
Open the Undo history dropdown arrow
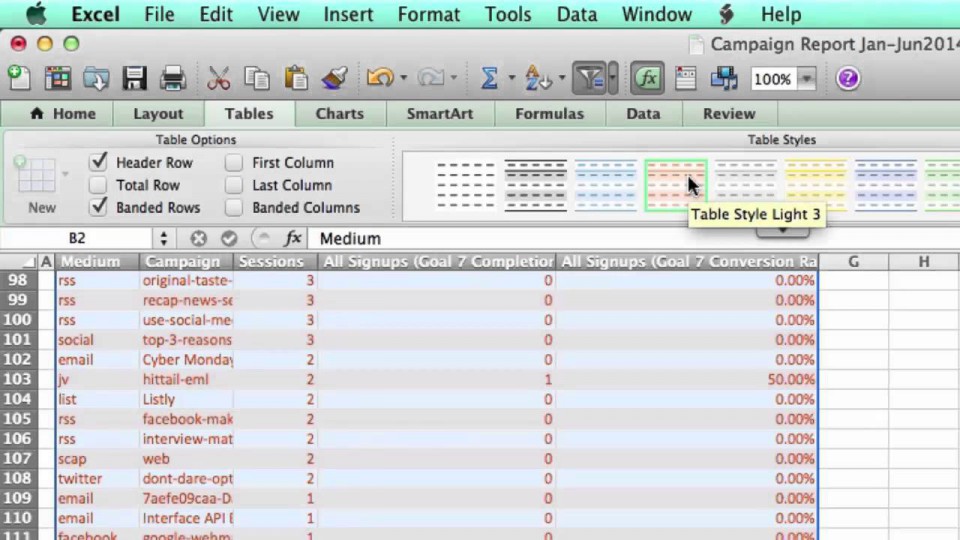coord(403,78)
